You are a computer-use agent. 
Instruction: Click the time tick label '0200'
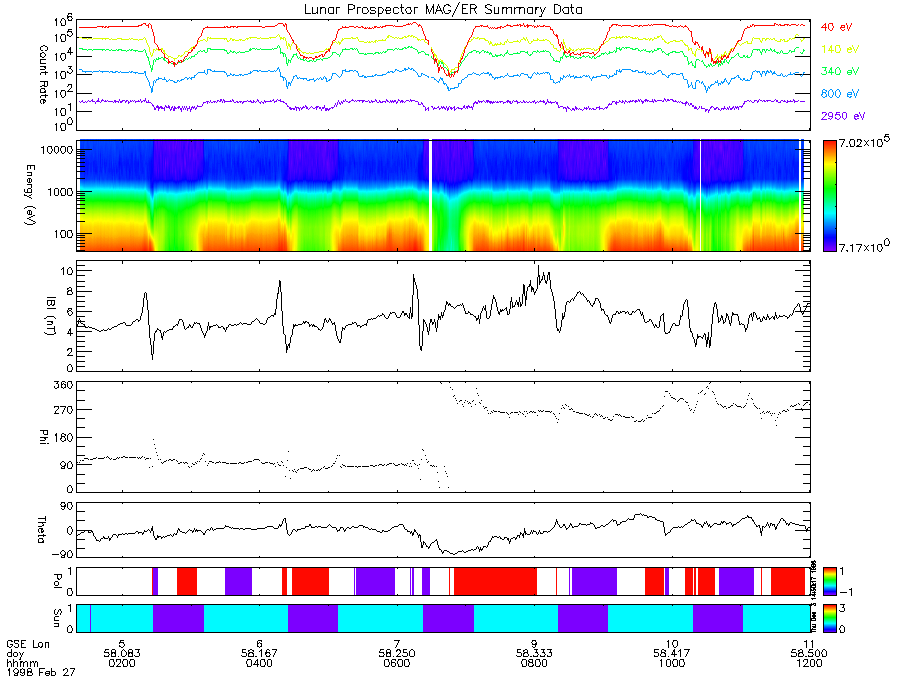pyautogui.click(x=122, y=663)
